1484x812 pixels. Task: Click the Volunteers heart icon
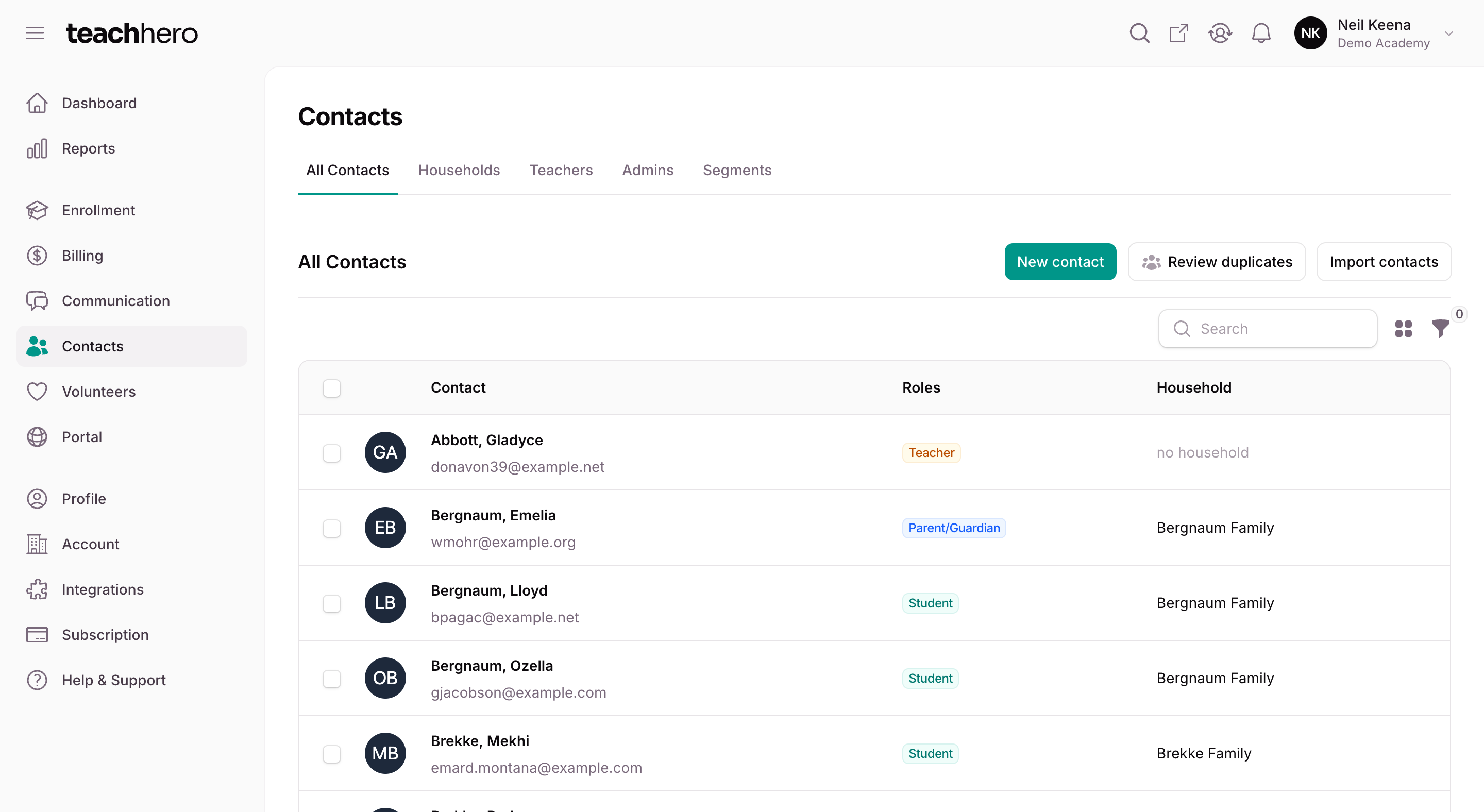pos(37,392)
